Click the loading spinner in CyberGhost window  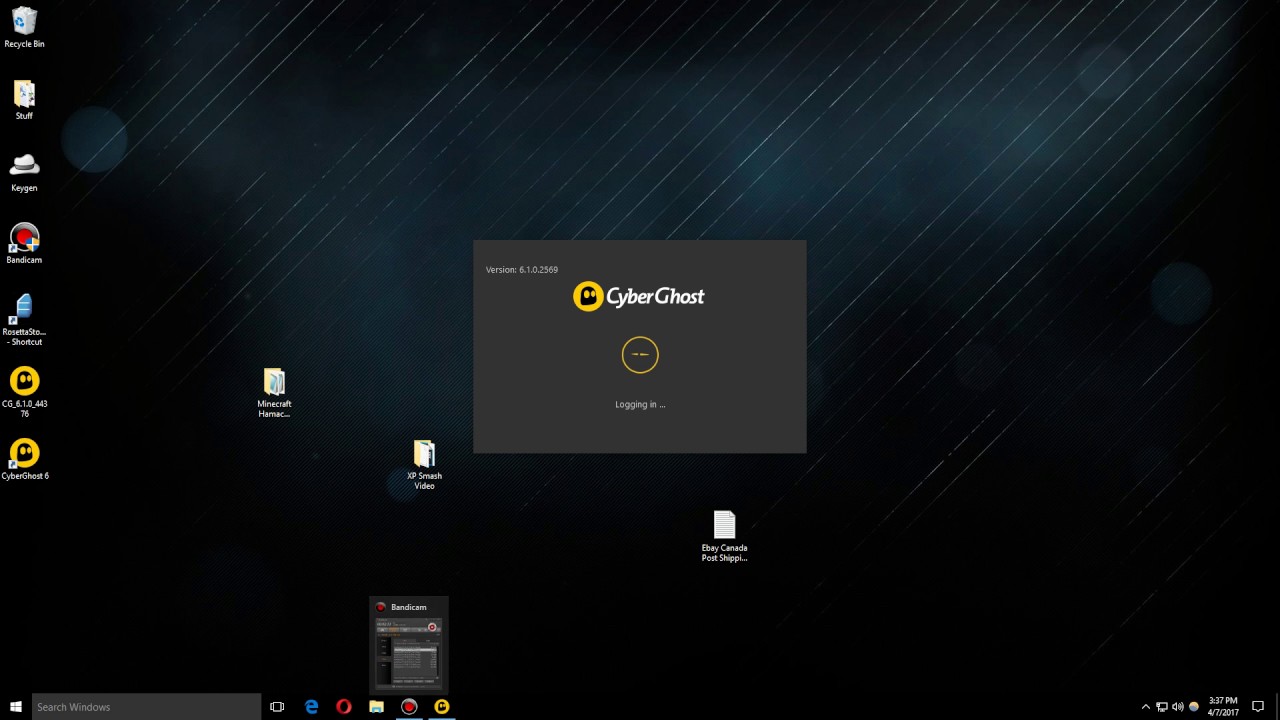tap(640, 355)
